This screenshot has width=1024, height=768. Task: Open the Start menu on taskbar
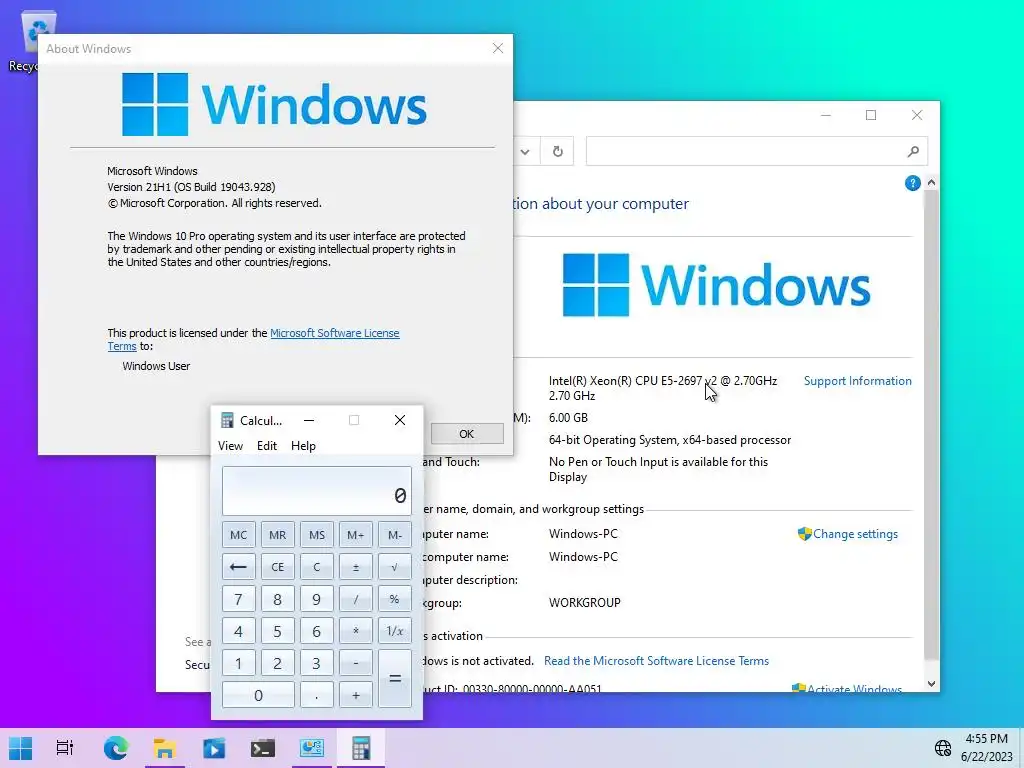20,748
